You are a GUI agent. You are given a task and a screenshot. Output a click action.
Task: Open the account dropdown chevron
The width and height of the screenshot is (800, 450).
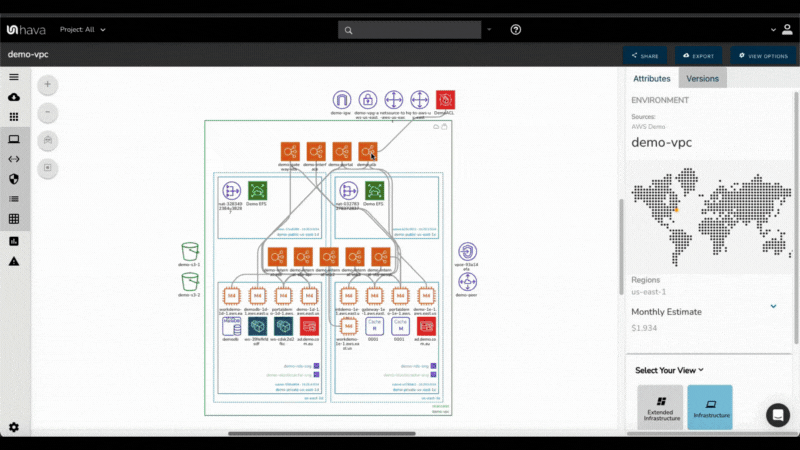click(x=773, y=30)
